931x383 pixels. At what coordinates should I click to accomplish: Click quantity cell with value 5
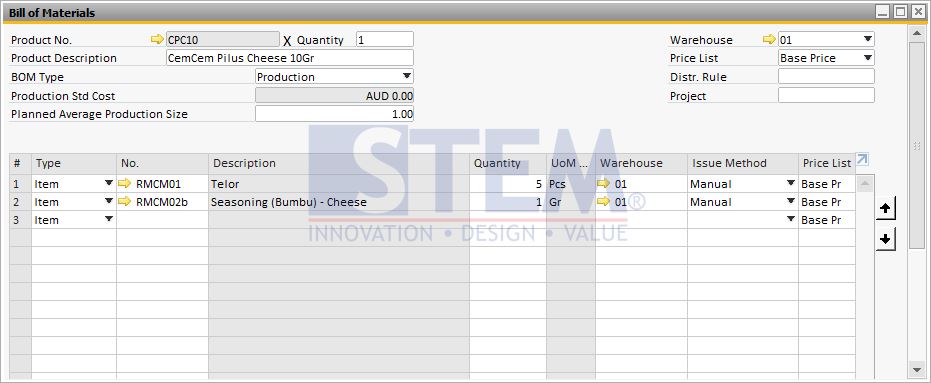tap(508, 184)
